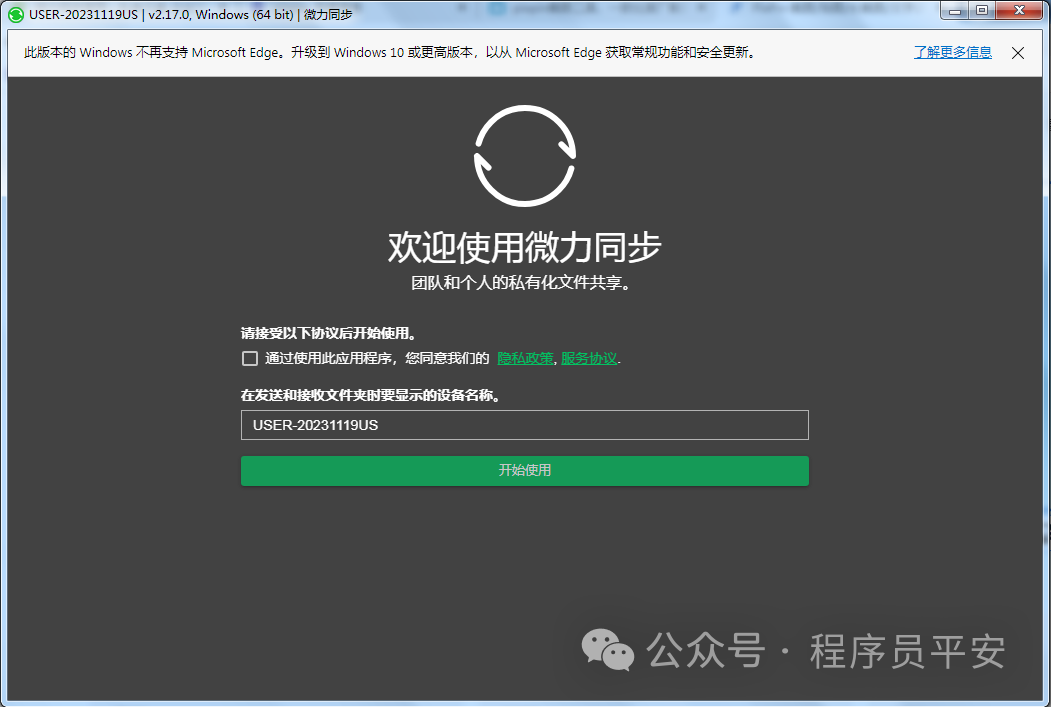Tick the privacy policy agreement checkbox

point(249,359)
